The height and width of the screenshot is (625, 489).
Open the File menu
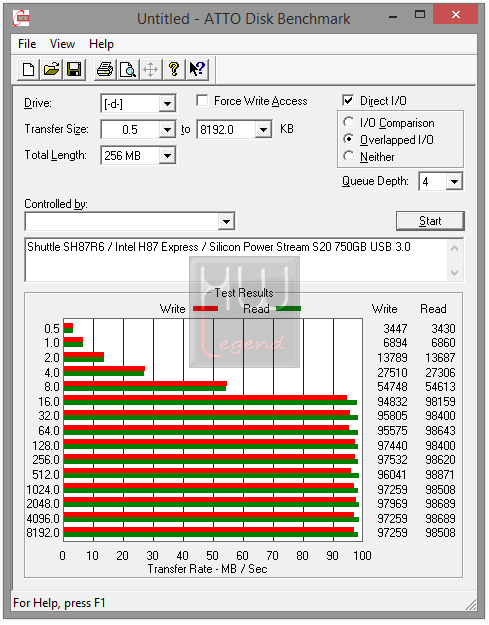[x=27, y=44]
